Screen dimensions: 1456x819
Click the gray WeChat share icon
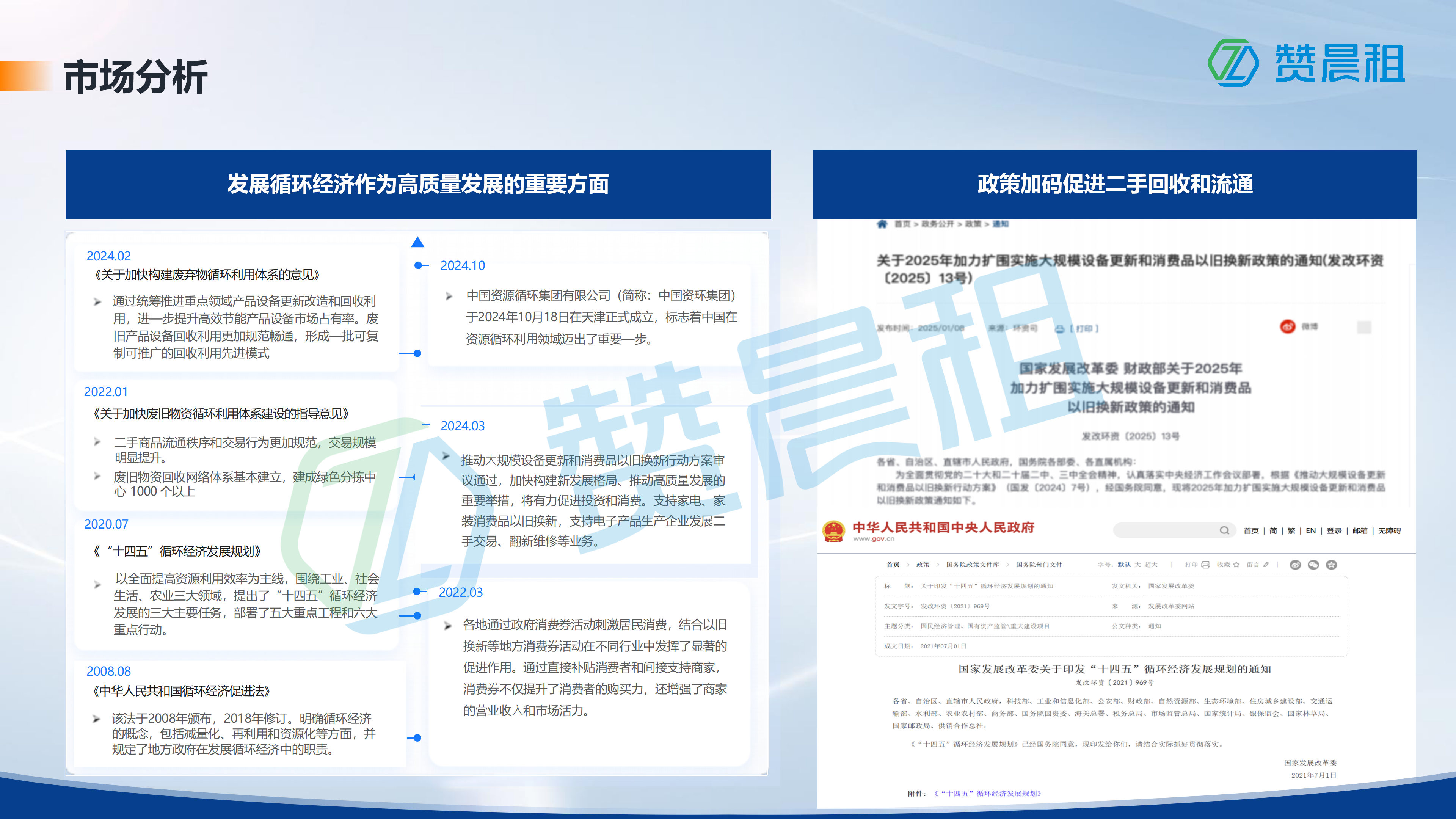pos(1313,565)
